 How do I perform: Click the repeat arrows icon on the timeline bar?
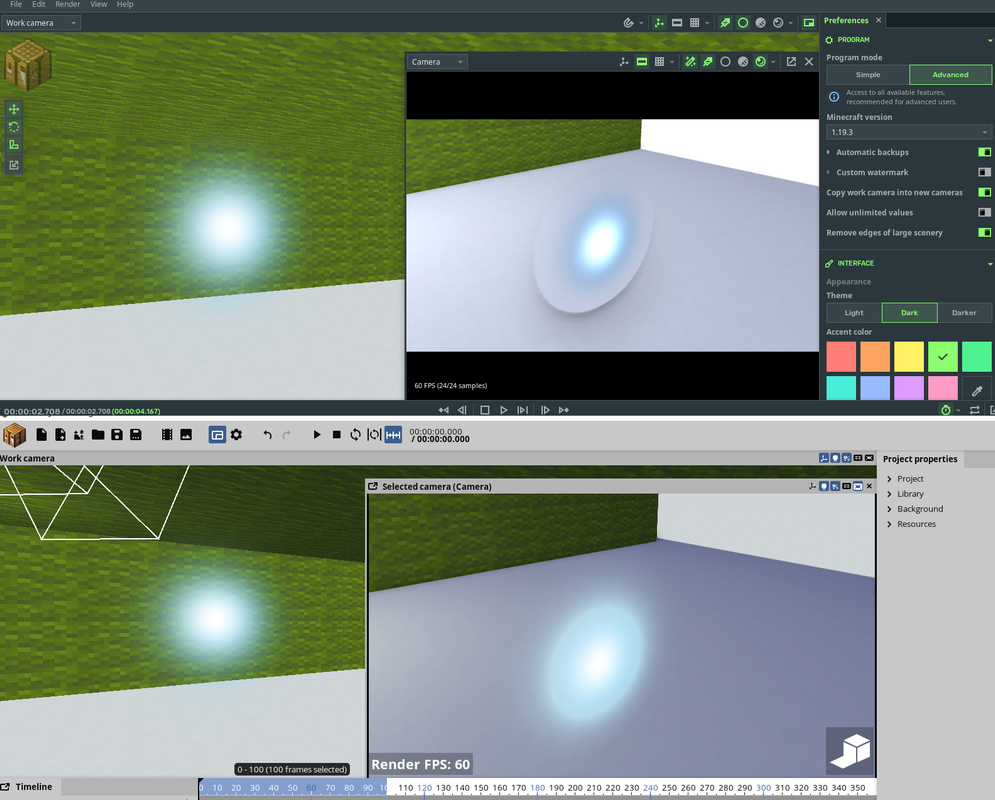(975, 410)
